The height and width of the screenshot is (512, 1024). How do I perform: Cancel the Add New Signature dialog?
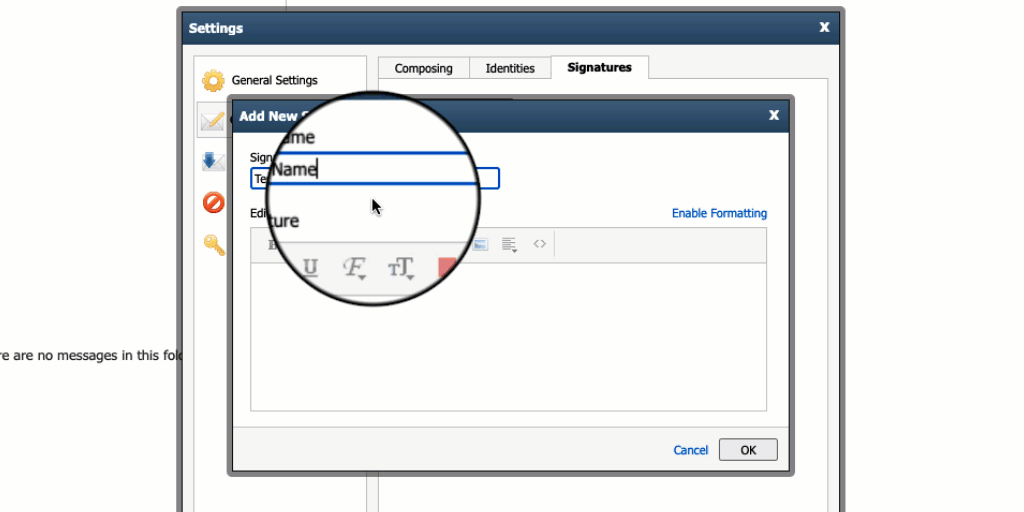(x=690, y=450)
